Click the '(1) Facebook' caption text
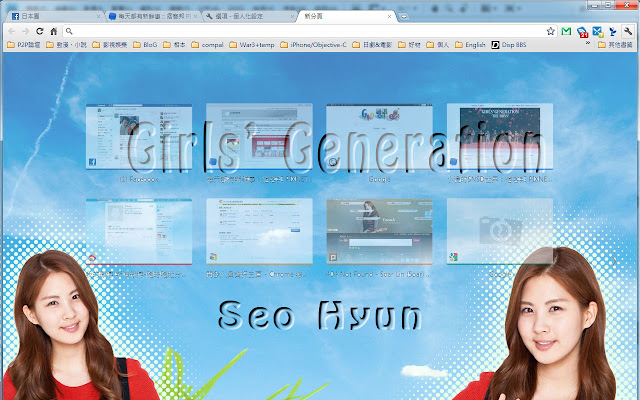This screenshot has height=400, width=640. pos(139,179)
